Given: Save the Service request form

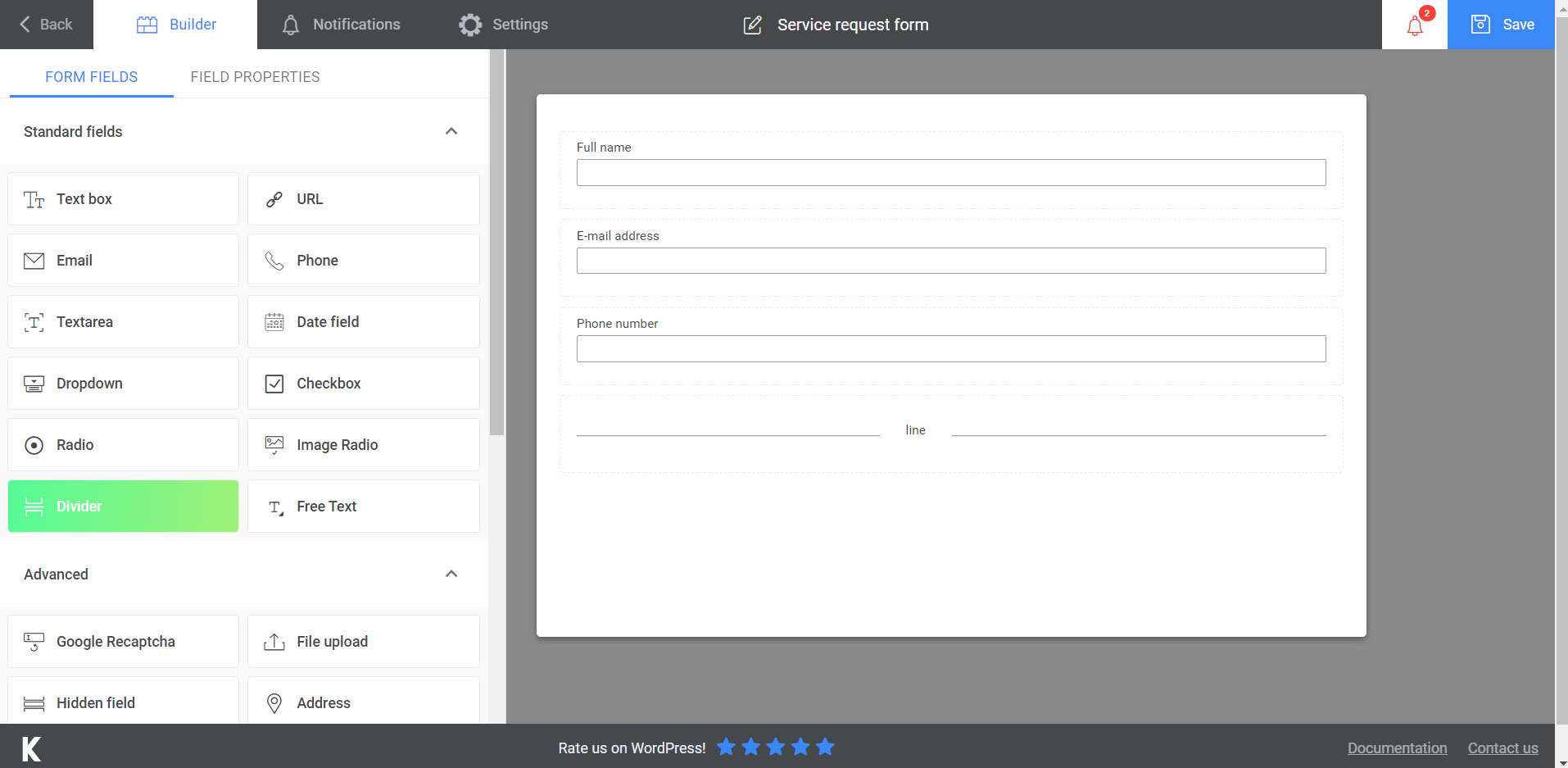Looking at the screenshot, I should 1502,25.
